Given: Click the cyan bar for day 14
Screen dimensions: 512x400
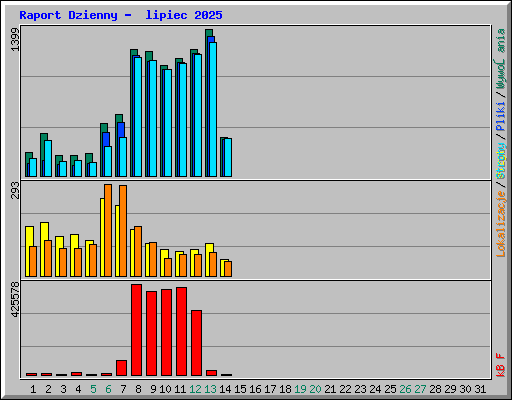Looking at the screenshot, I should (228, 157).
